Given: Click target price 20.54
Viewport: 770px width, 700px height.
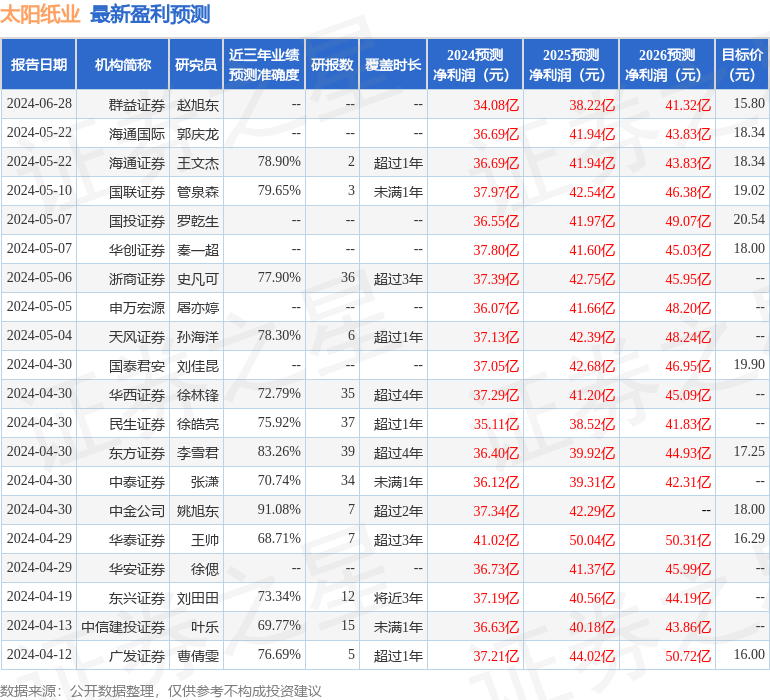Looking at the screenshot, I should (x=749, y=220).
